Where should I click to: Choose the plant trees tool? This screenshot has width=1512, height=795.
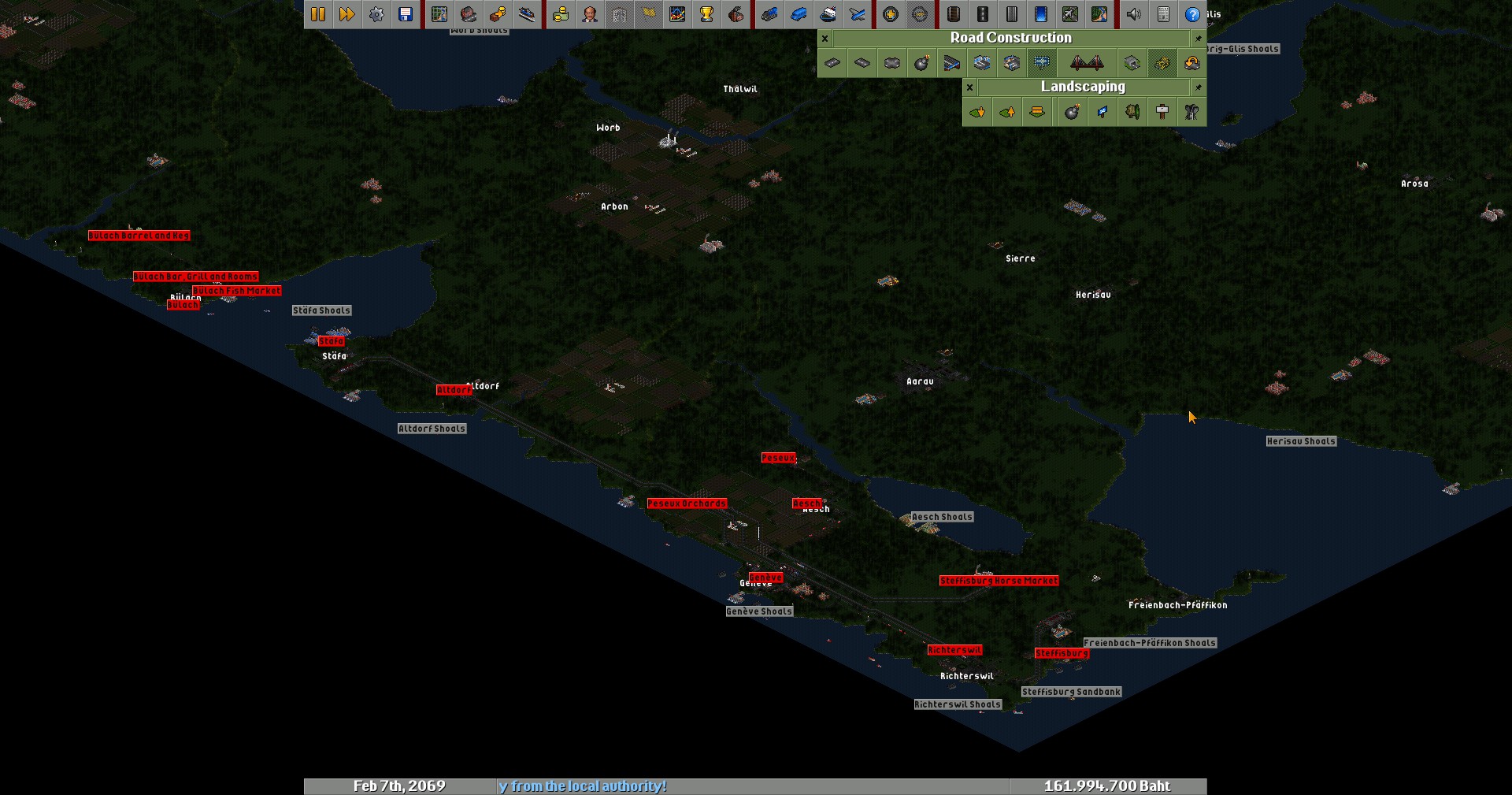coord(1132,112)
